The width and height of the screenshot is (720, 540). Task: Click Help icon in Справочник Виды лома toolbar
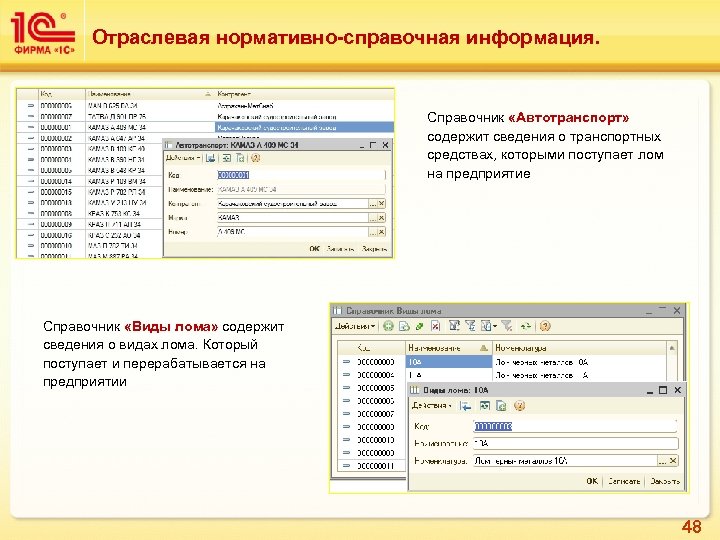[545, 326]
